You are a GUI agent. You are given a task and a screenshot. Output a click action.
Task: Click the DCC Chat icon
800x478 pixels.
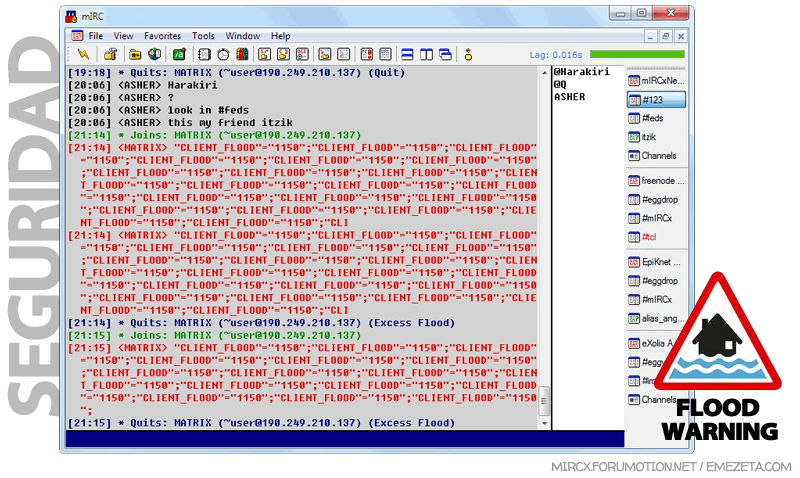coord(283,54)
